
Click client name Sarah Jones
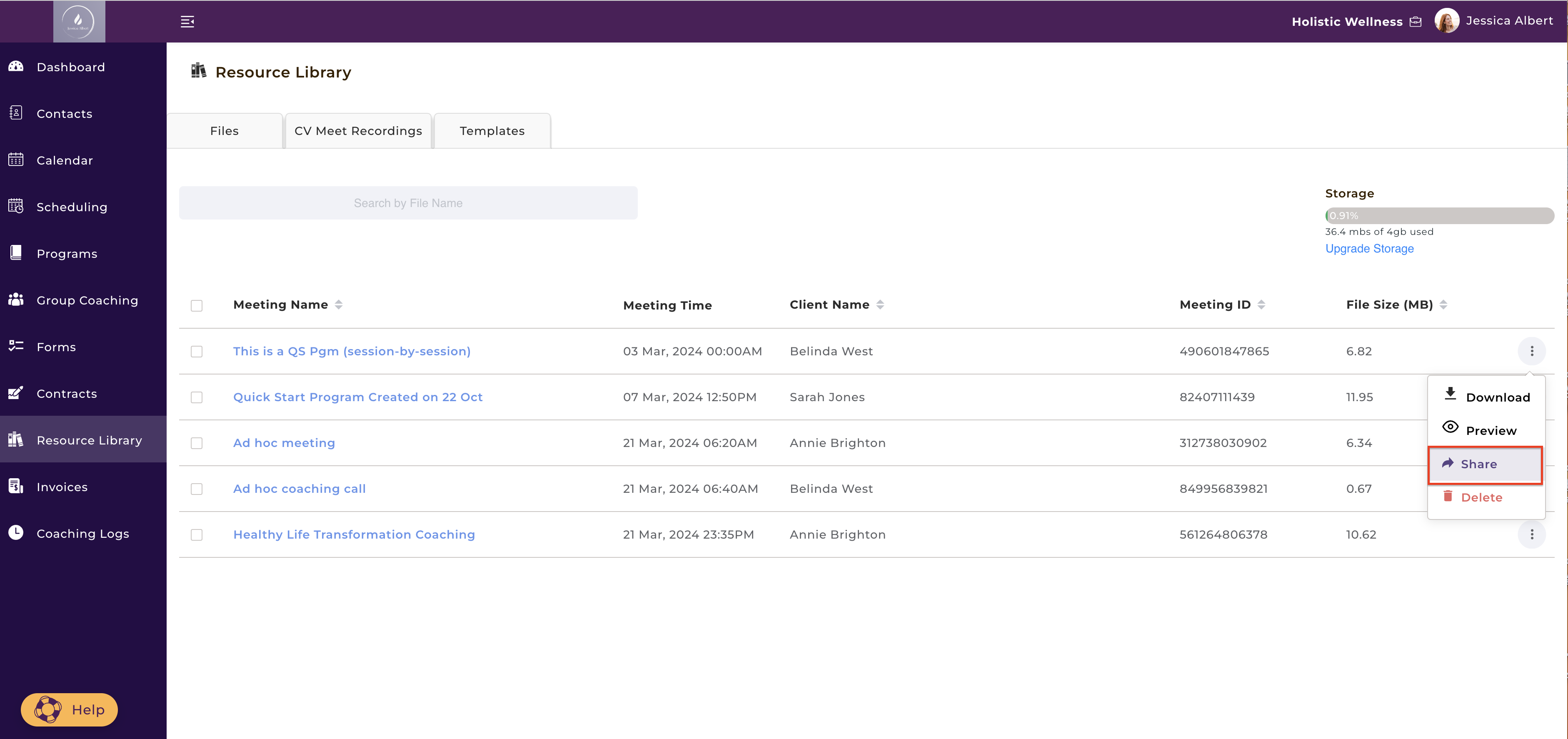click(827, 397)
